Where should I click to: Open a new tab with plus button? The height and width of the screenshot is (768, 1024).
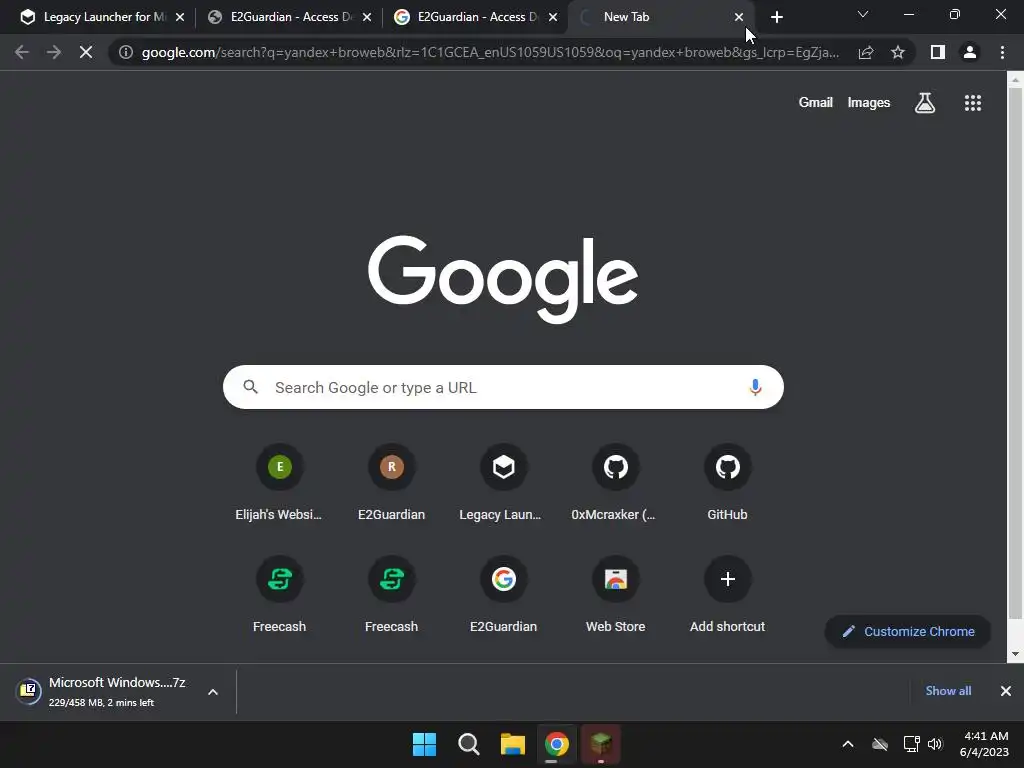click(x=776, y=17)
